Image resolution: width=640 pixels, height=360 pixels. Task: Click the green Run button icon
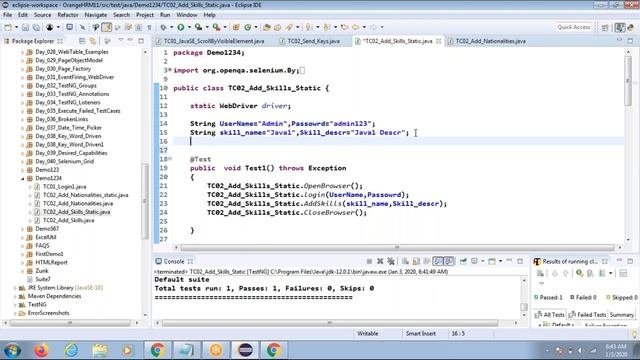(180, 27)
